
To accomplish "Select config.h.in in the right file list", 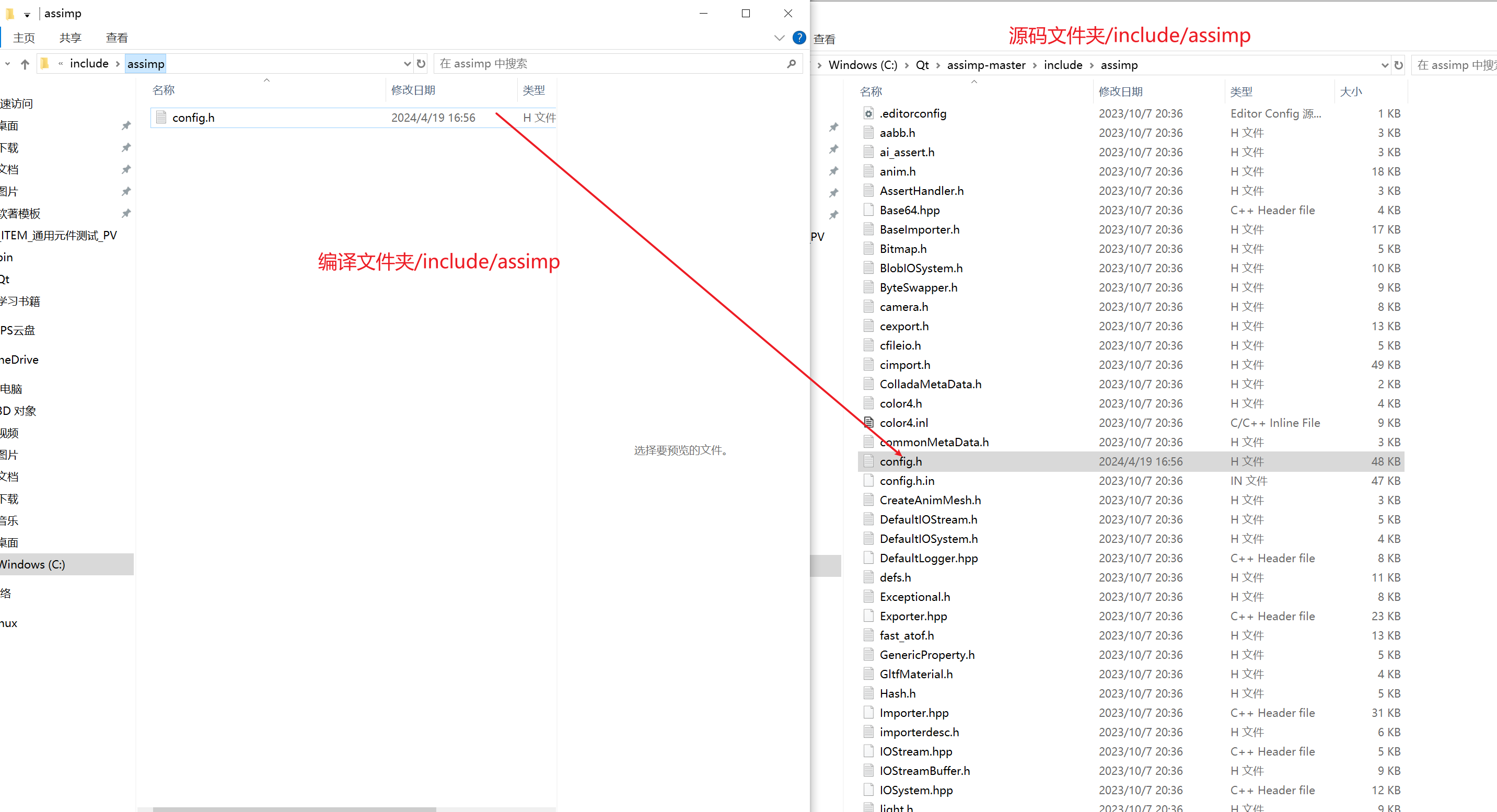I will tap(1131, 481).
